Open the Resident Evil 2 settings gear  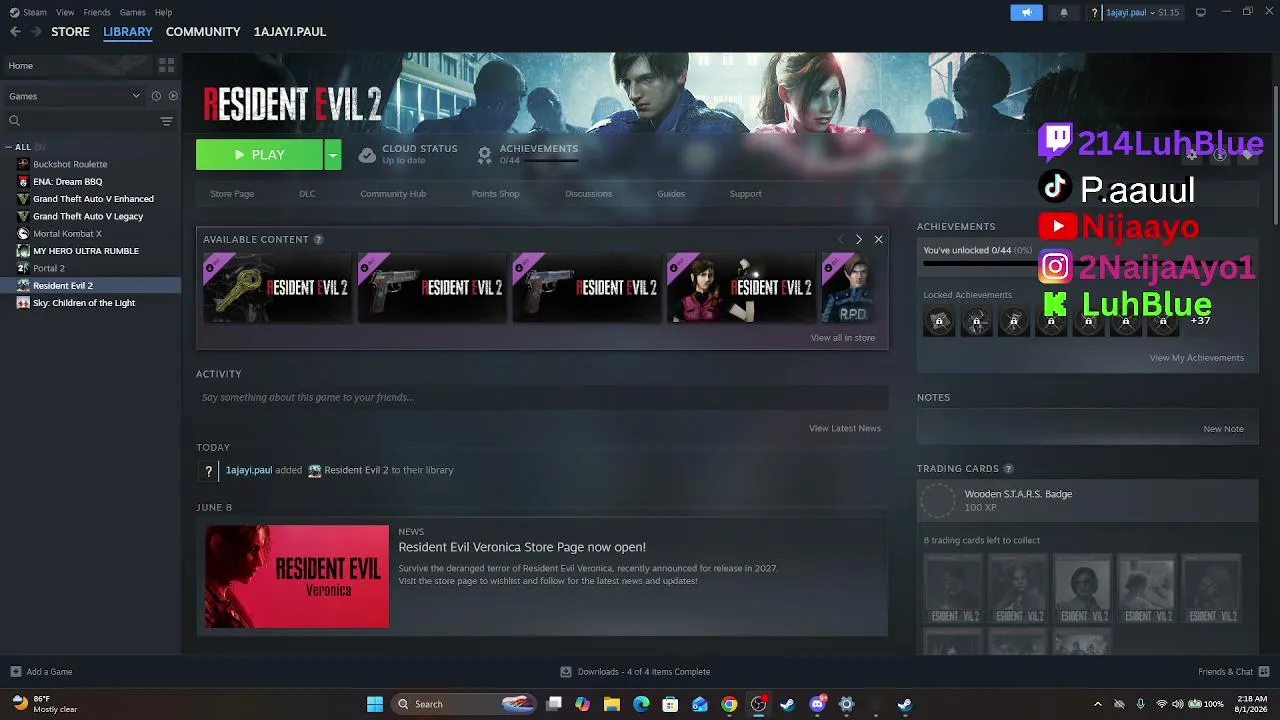(1191, 155)
